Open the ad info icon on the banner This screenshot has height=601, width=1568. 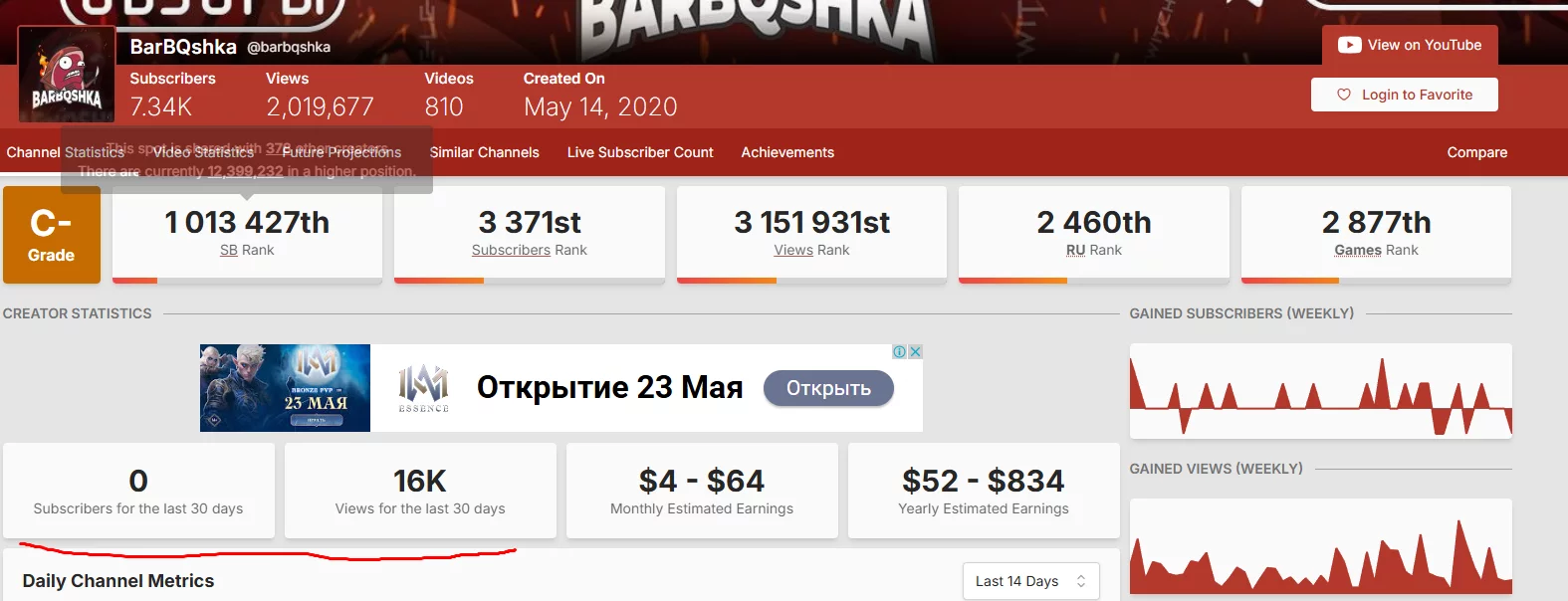(900, 351)
